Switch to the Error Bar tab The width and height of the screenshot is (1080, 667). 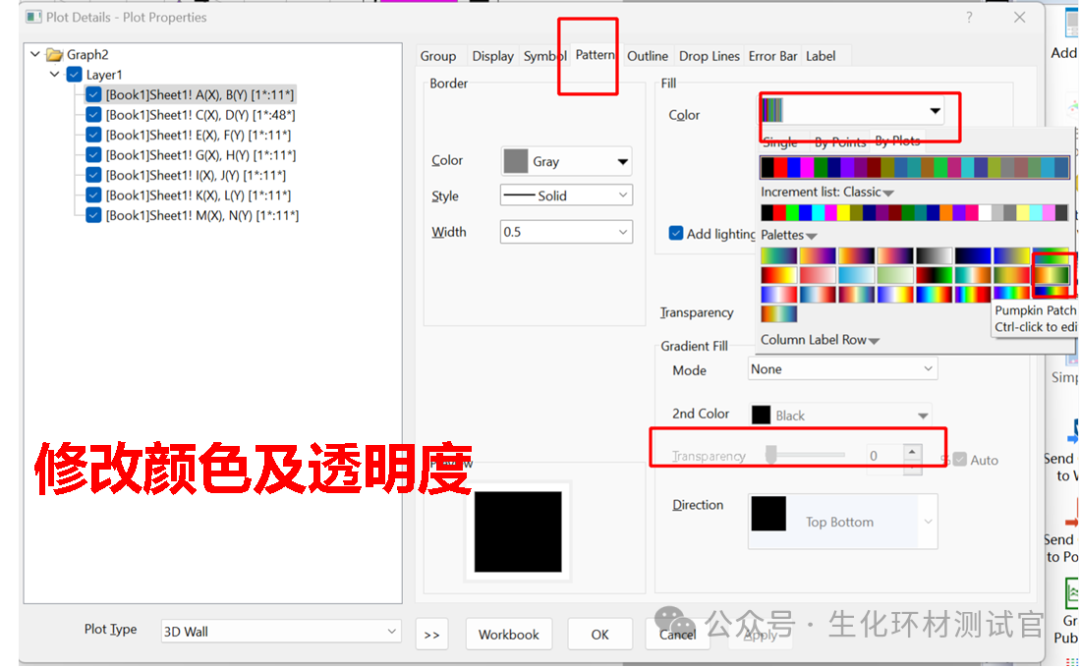(x=773, y=56)
